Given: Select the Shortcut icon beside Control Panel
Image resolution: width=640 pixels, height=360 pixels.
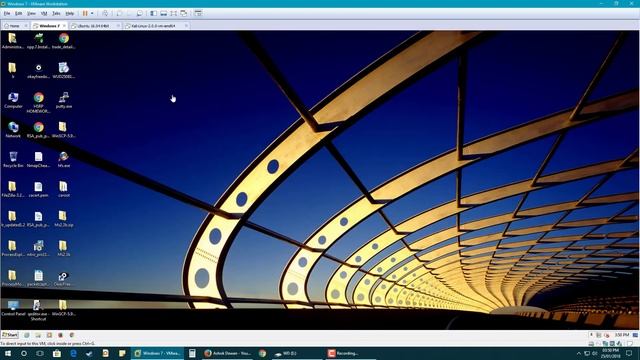Looking at the screenshot, I should (38, 310).
